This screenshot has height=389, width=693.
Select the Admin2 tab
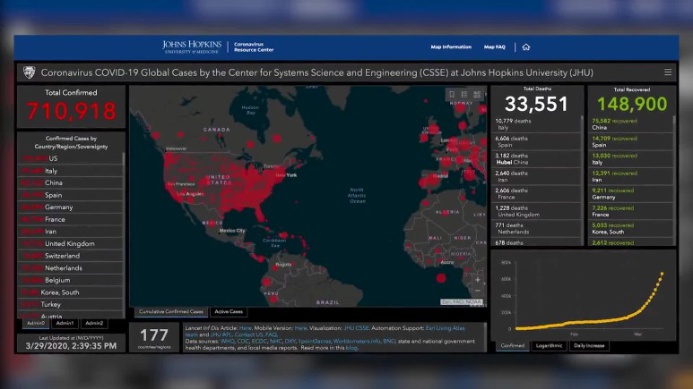pyautogui.click(x=94, y=324)
